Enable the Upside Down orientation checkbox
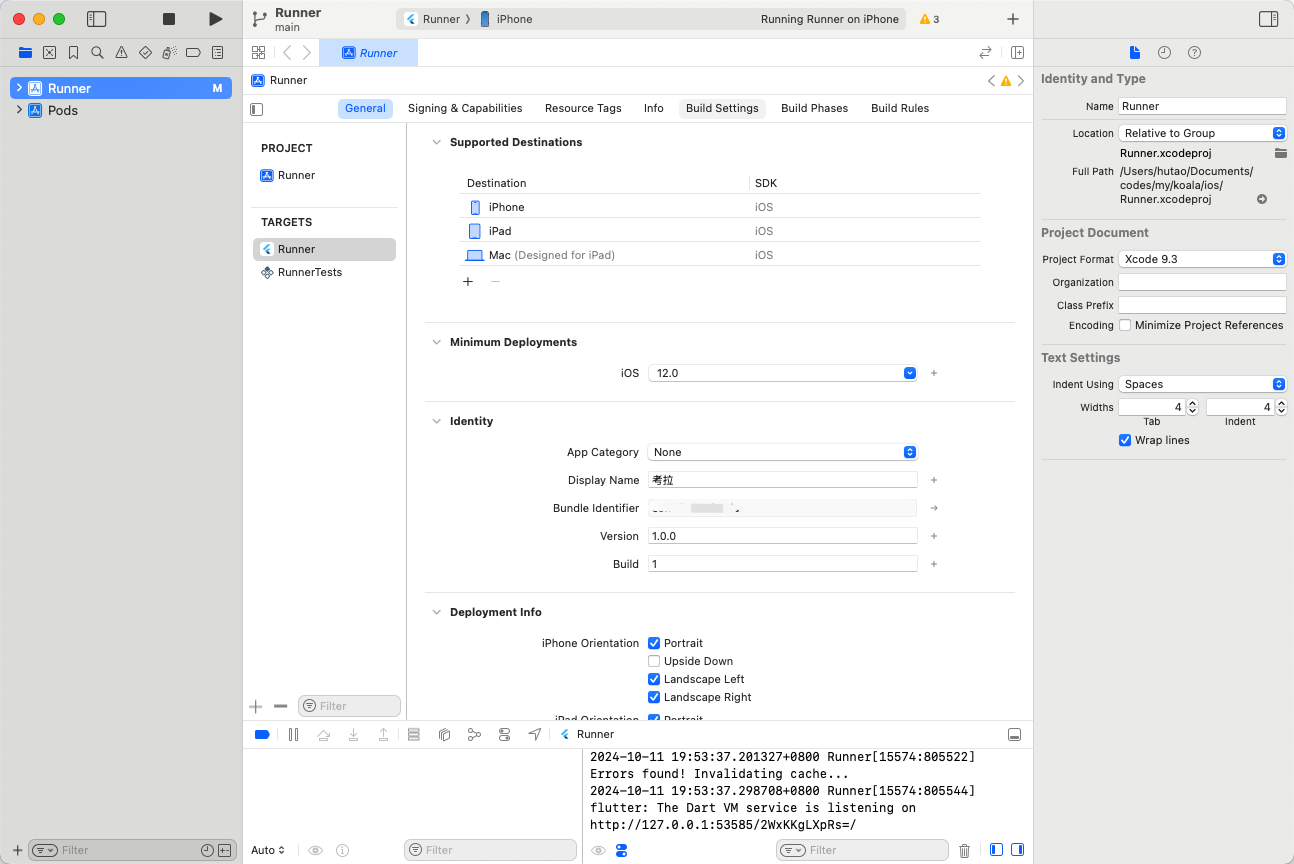Screen dimensions: 1294x864 point(654,661)
